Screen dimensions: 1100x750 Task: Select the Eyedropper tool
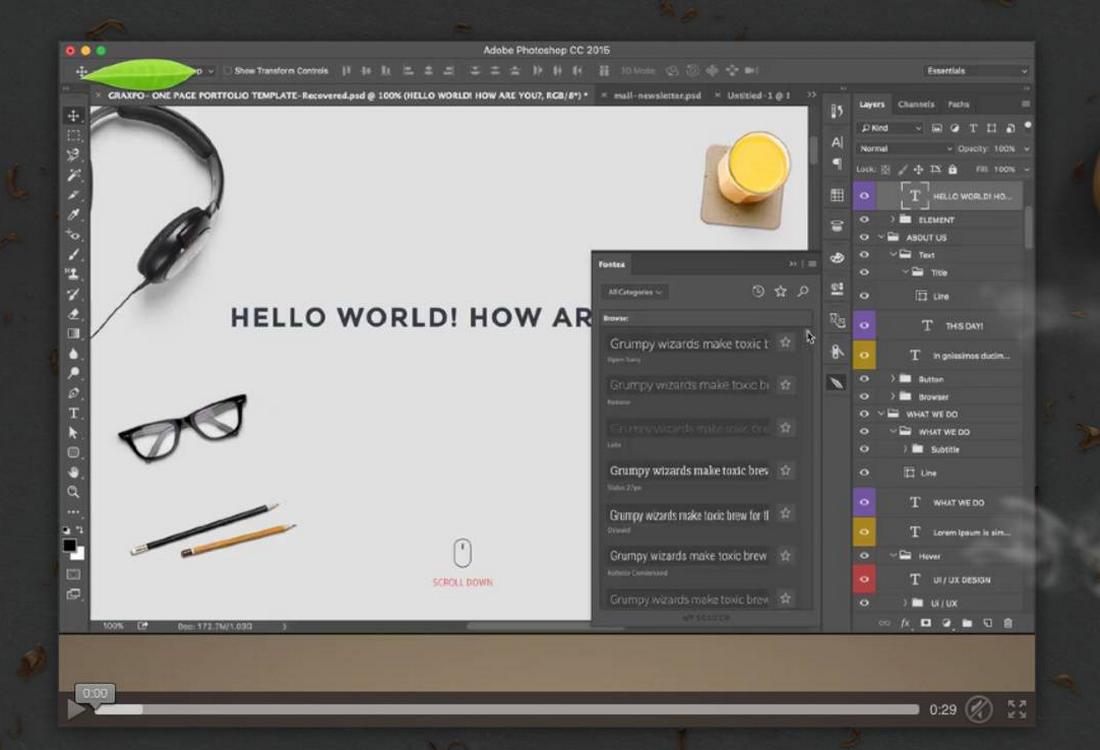click(x=73, y=215)
